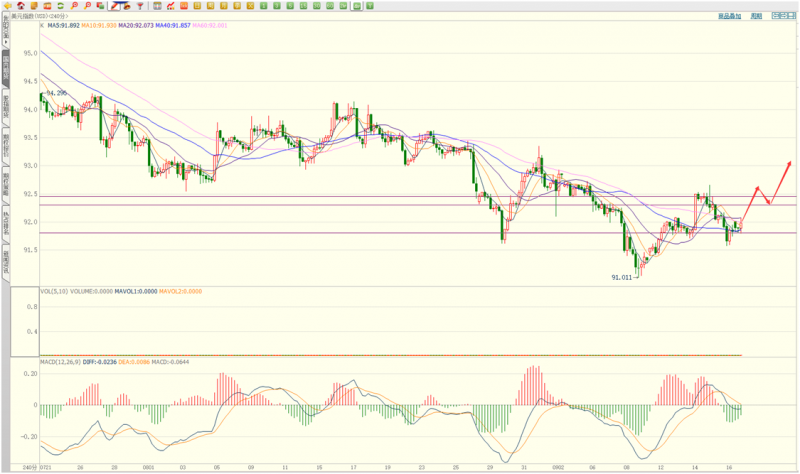Viewport: 800px width, 474px height.
Task: Open the 商品叠加 overlay link
Action: (x=729, y=16)
